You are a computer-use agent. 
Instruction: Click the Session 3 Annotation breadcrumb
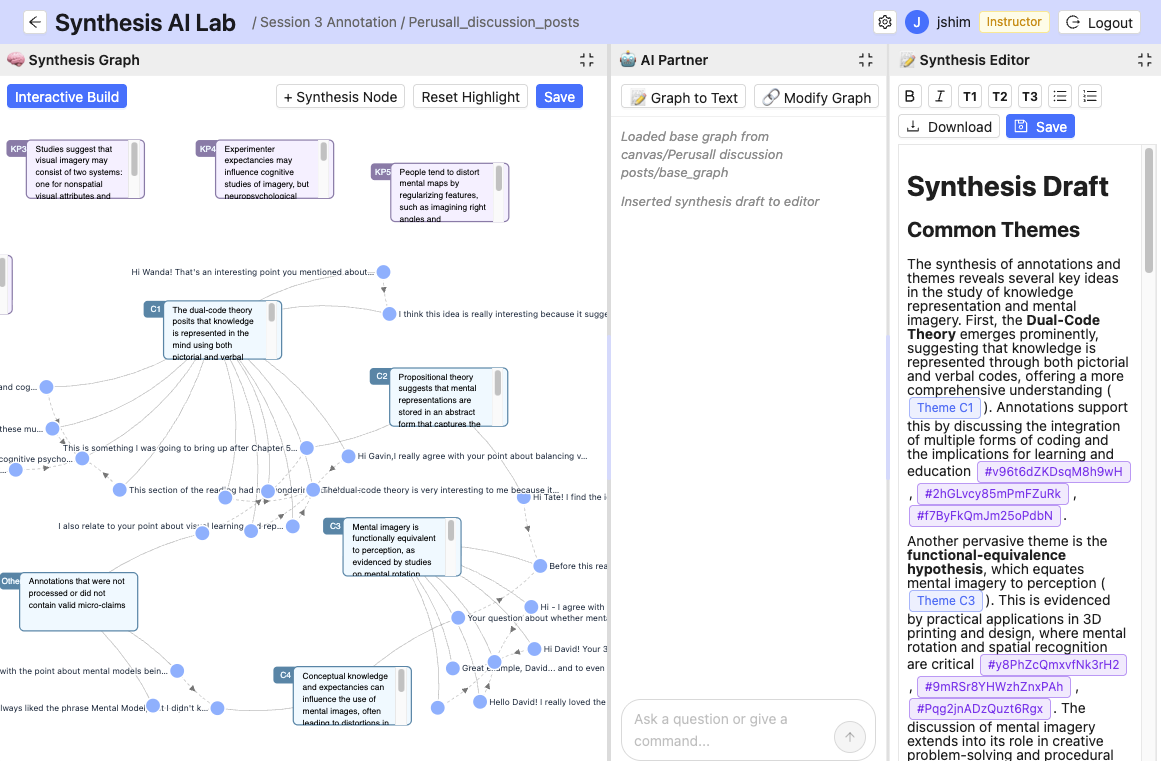[x=328, y=22]
